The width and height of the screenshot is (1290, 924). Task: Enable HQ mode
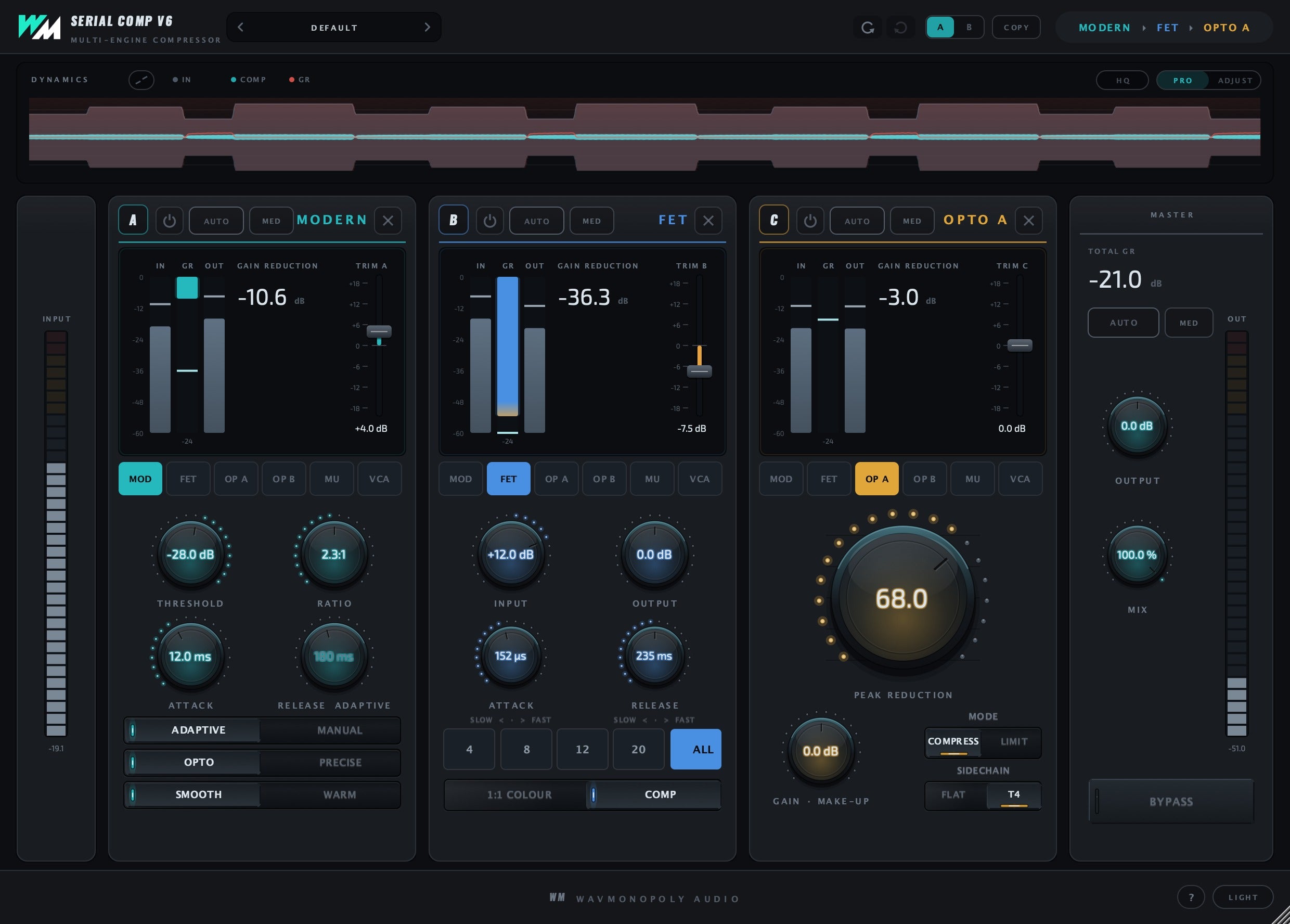[x=1123, y=80]
